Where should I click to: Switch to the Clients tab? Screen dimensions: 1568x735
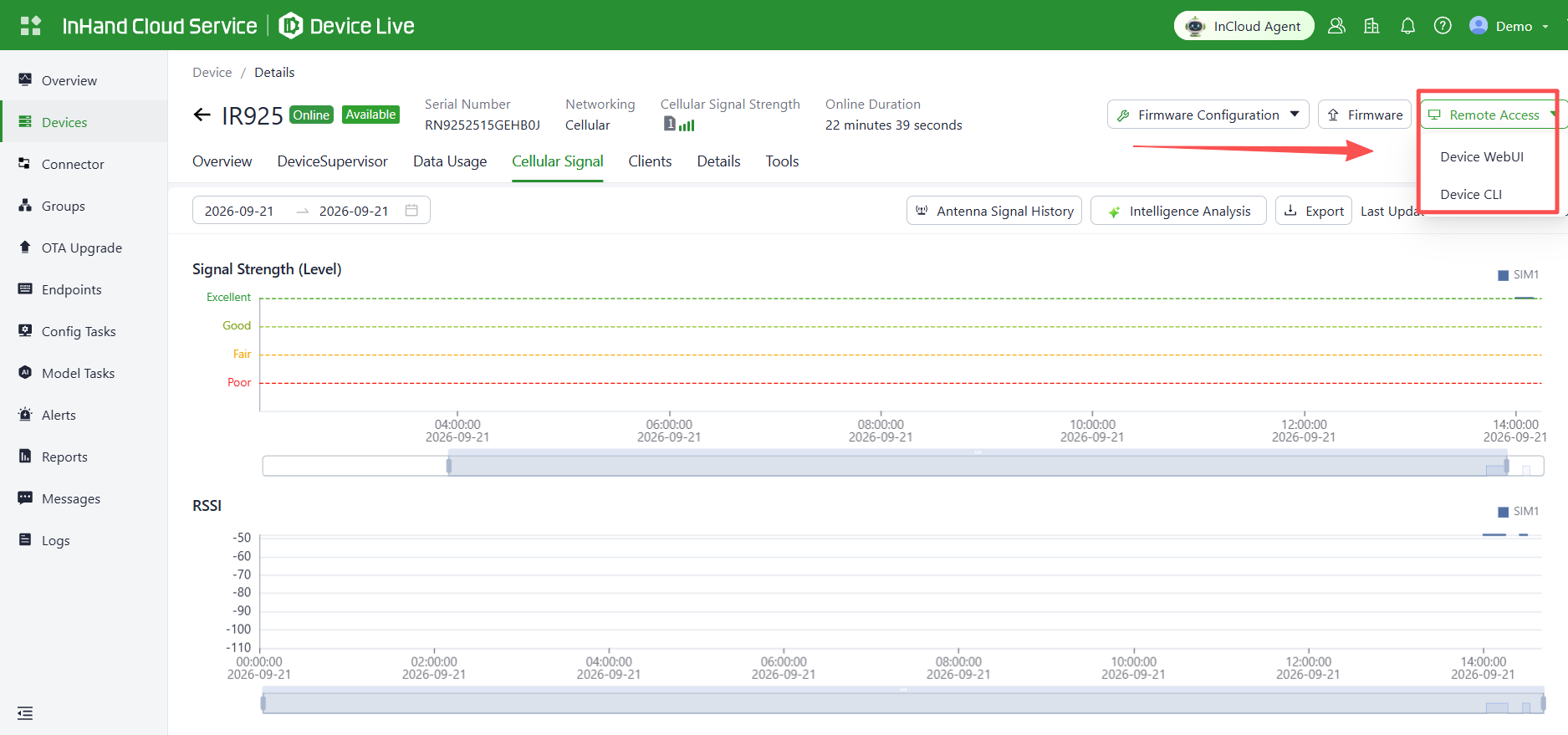pyautogui.click(x=650, y=161)
